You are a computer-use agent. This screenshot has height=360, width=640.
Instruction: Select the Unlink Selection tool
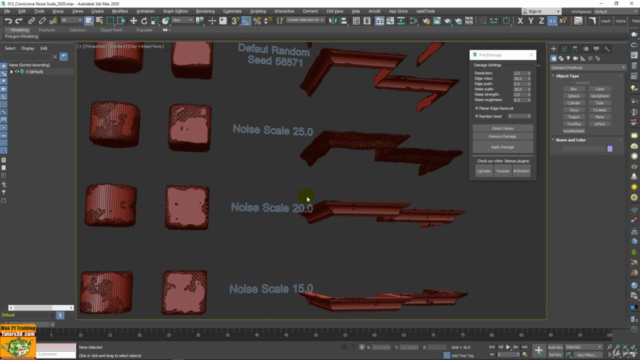pyautogui.click(x=42, y=21)
